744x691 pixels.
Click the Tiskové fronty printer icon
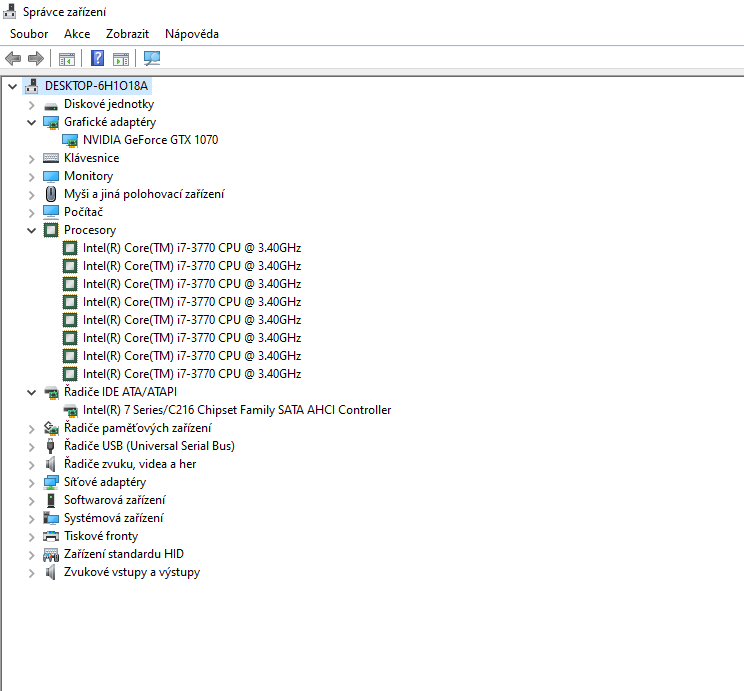pos(51,536)
